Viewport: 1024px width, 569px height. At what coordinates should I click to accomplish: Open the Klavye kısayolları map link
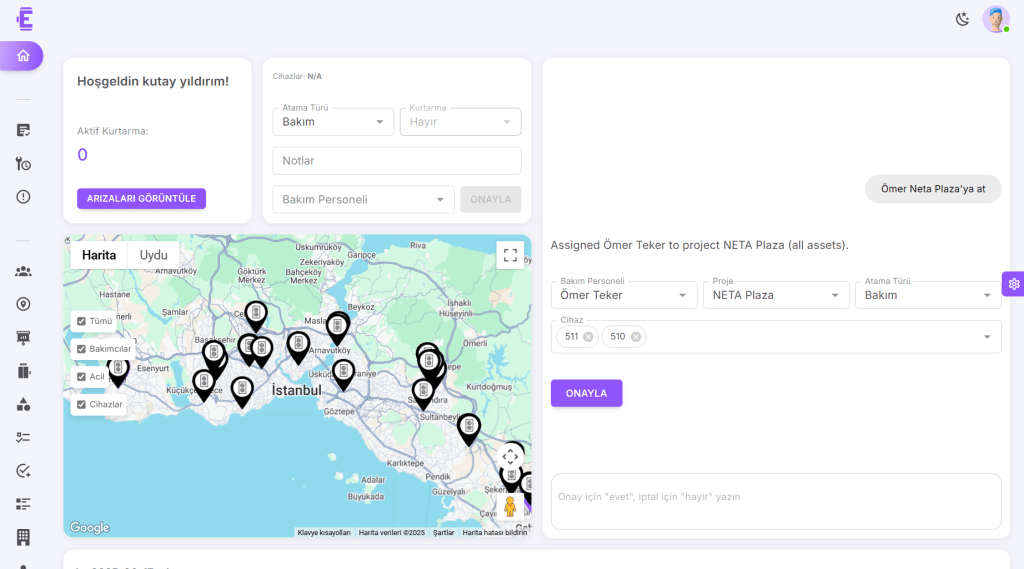pos(324,532)
